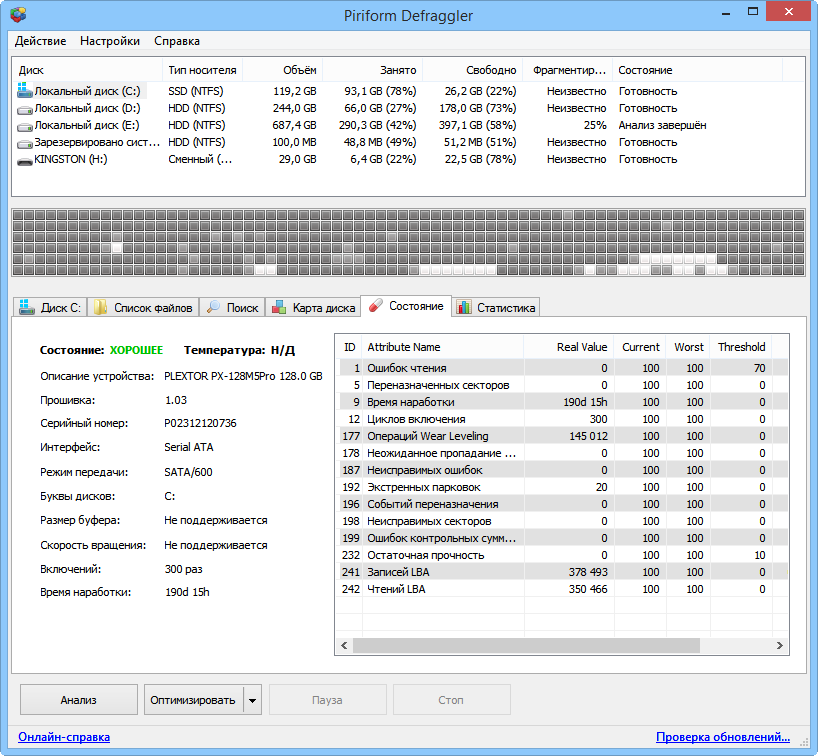This screenshot has width=818, height=756.
Task: Click the KINGSTON removable drive icon
Action: point(25,161)
